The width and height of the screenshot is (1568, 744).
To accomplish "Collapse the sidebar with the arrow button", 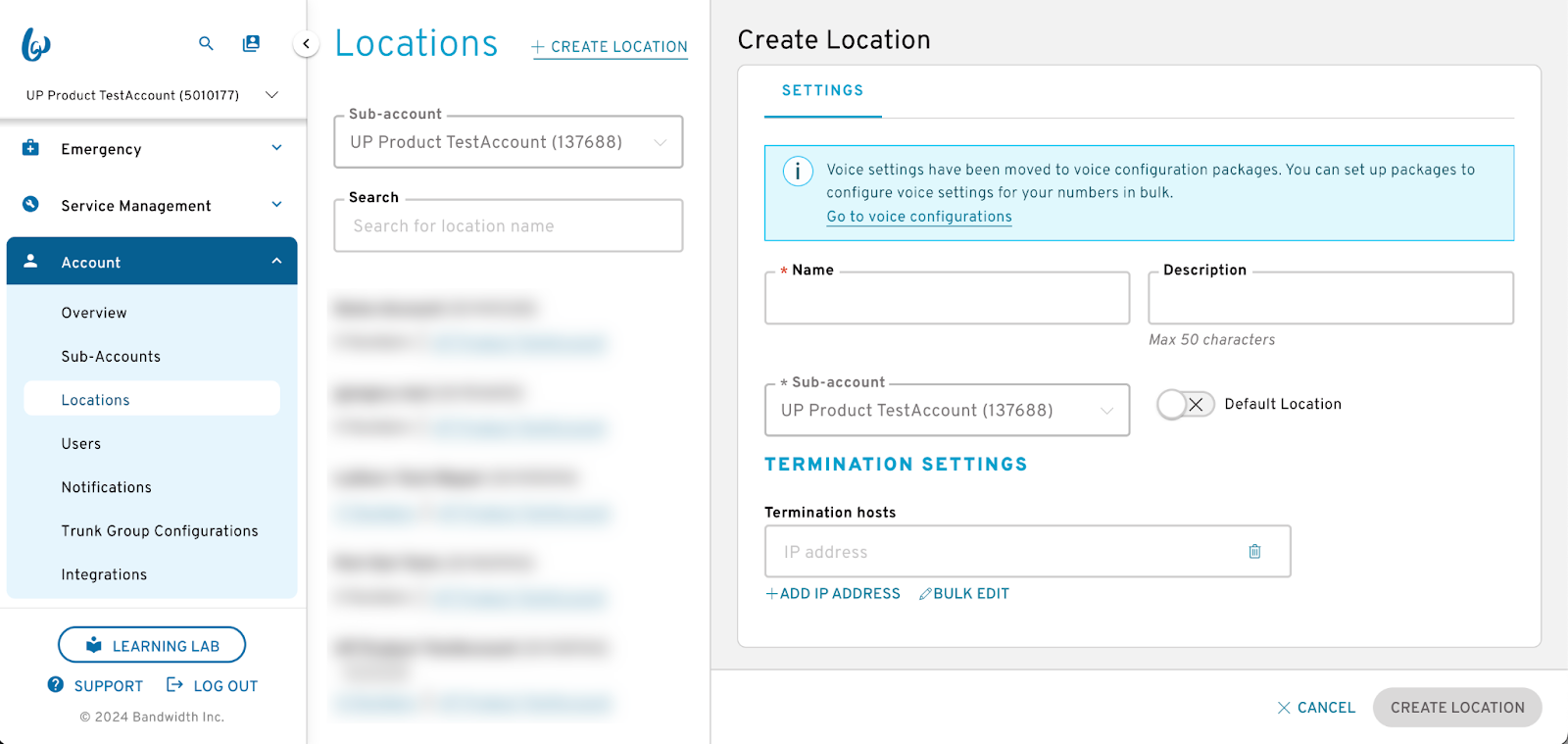I will point(306,43).
